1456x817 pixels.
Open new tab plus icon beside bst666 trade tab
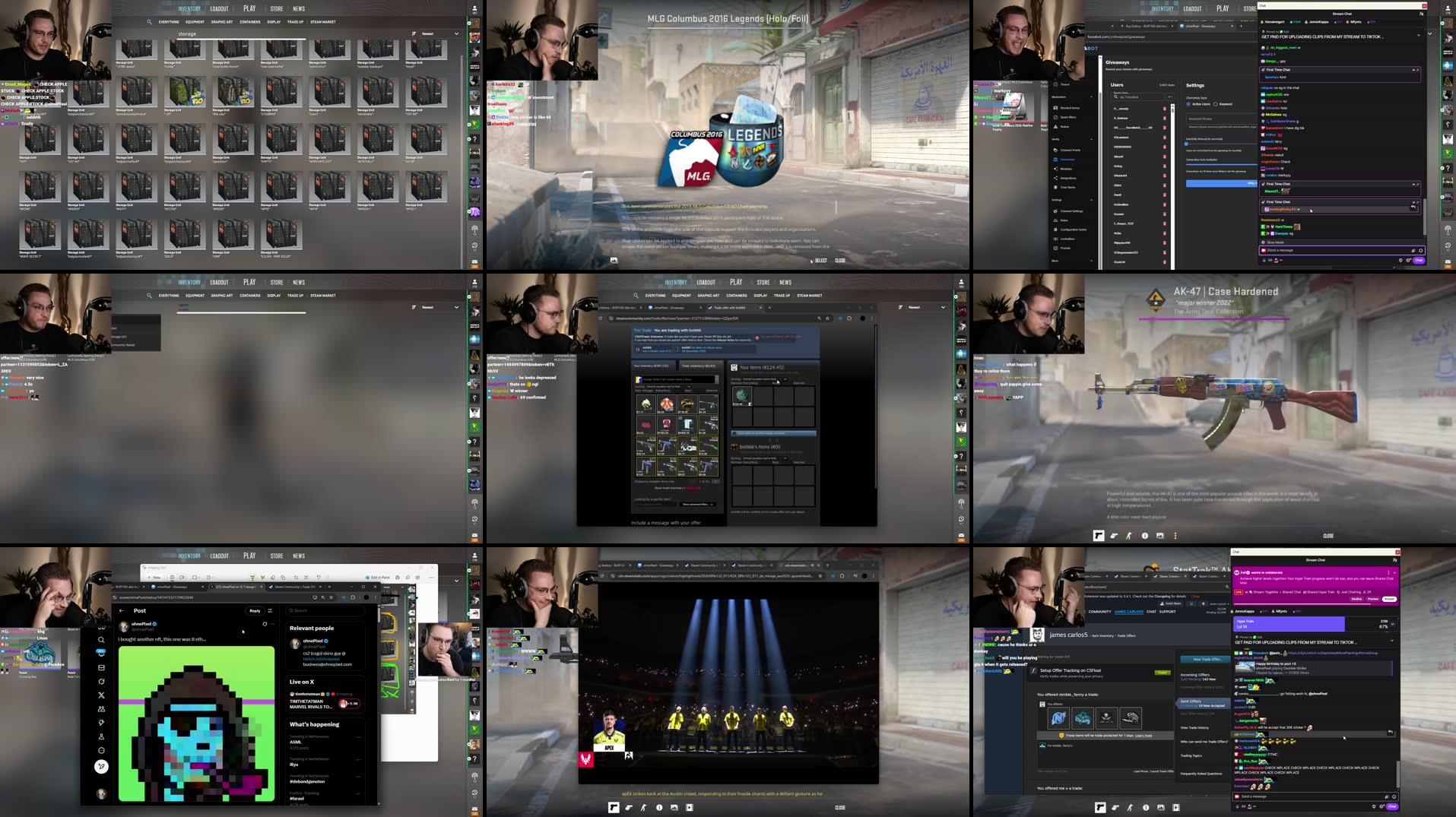click(x=769, y=308)
